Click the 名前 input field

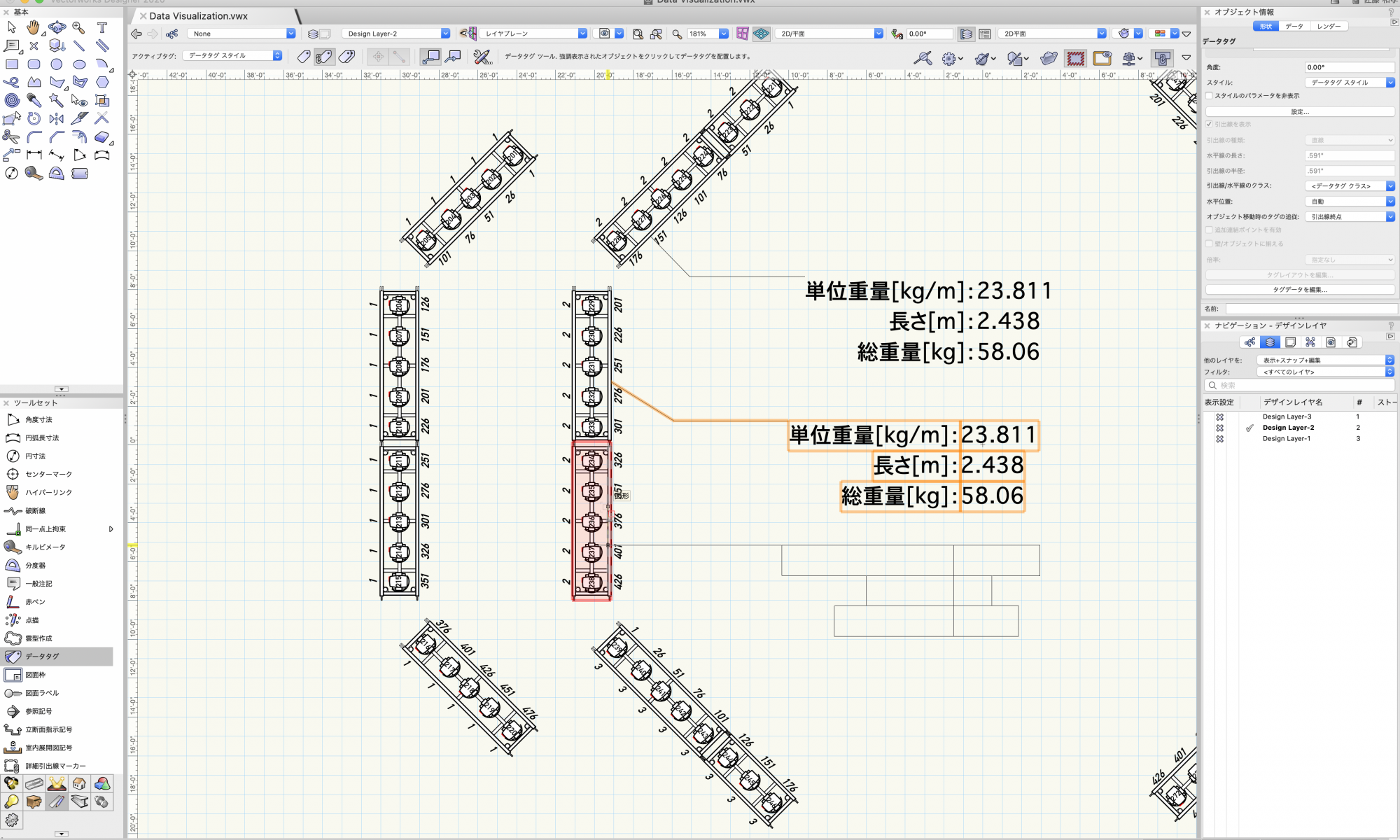click(1310, 309)
